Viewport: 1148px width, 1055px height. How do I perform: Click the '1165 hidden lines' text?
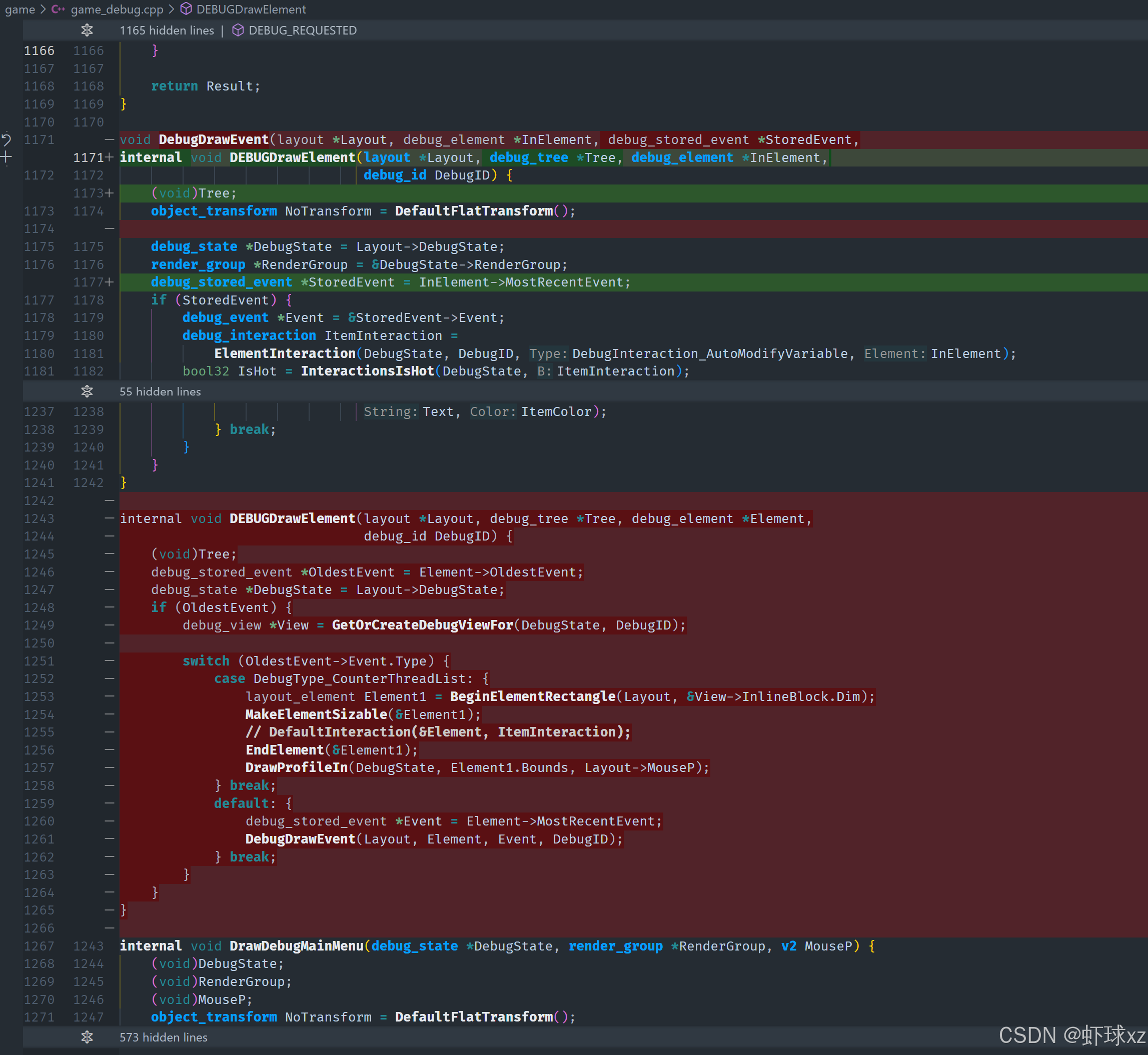[166, 30]
